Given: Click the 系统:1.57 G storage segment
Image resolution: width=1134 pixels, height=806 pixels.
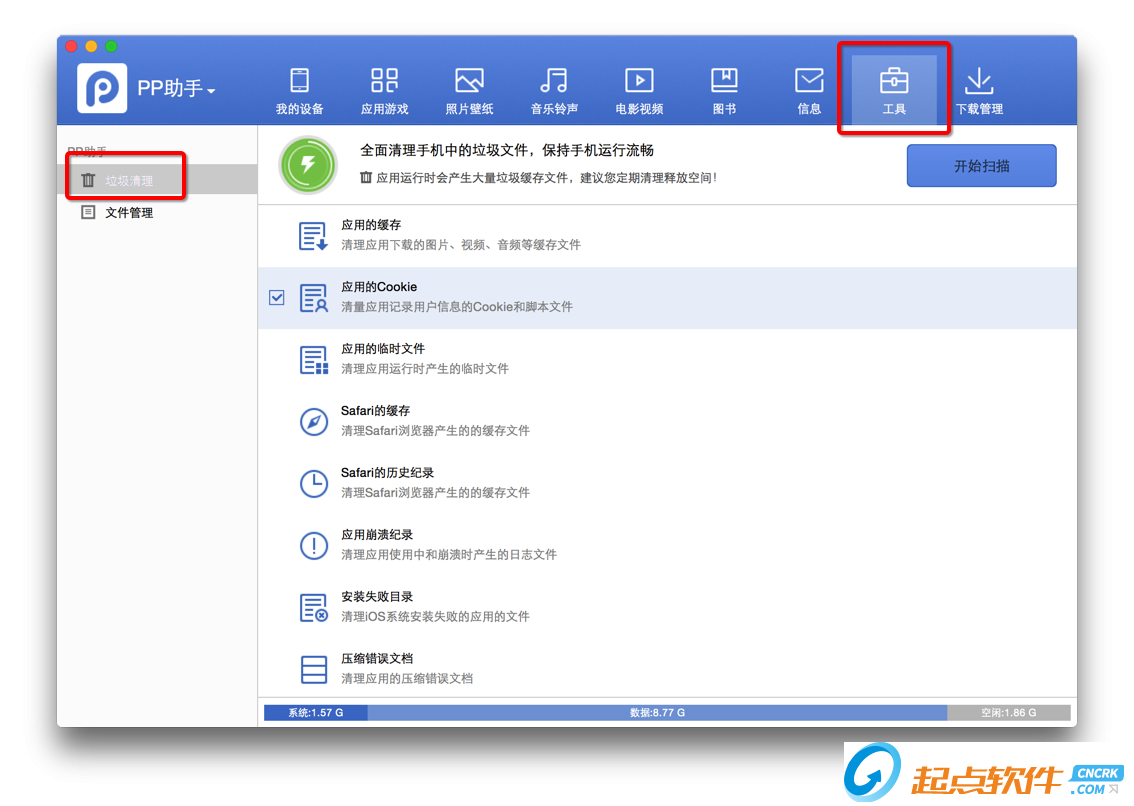Looking at the screenshot, I should tap(316, 713).
